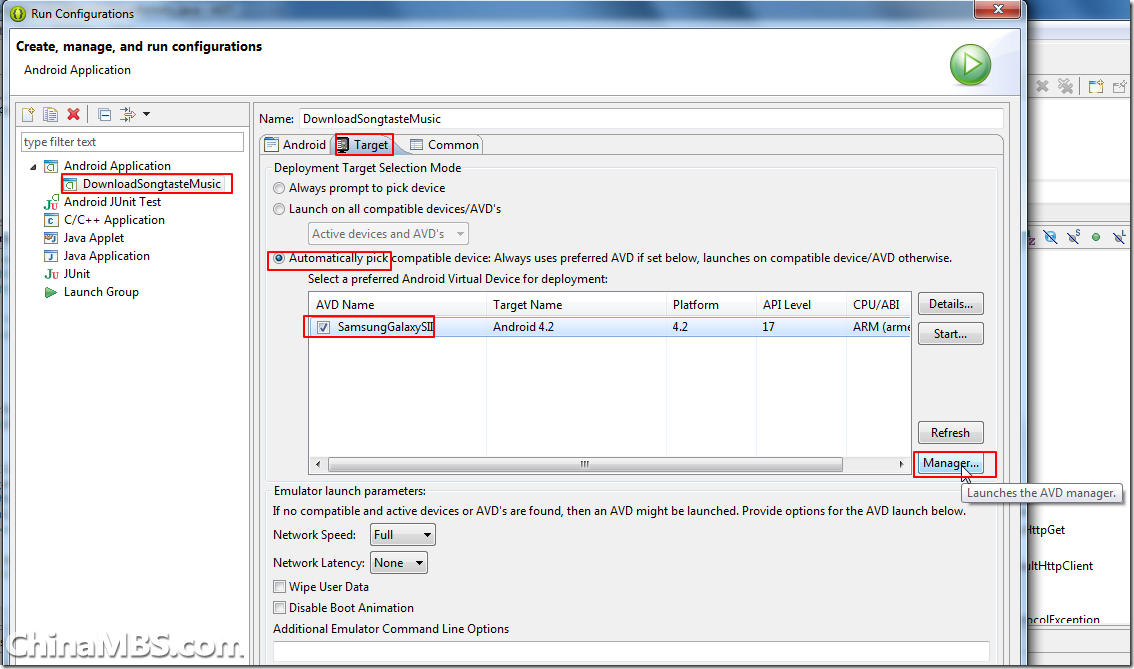Image resolution: width=1134 pixels, height=669 pixels.
Task: Open the filter icon's dropdown arrow
Action: (146, 114)
